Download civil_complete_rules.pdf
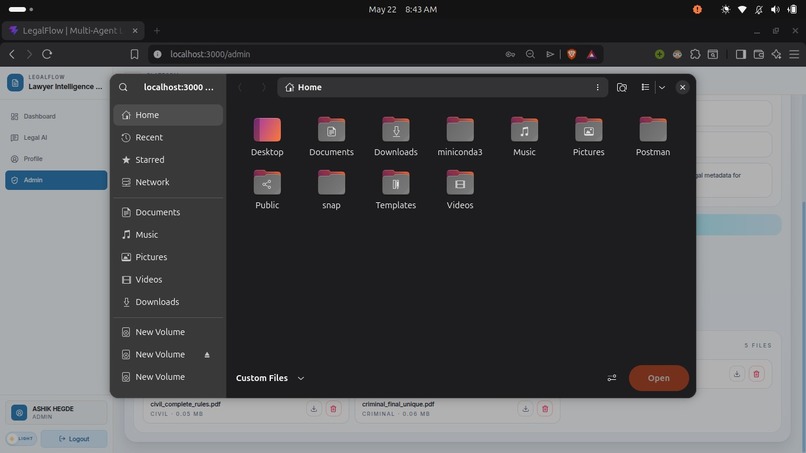The image size is (806, 453). tap(314, 409)
